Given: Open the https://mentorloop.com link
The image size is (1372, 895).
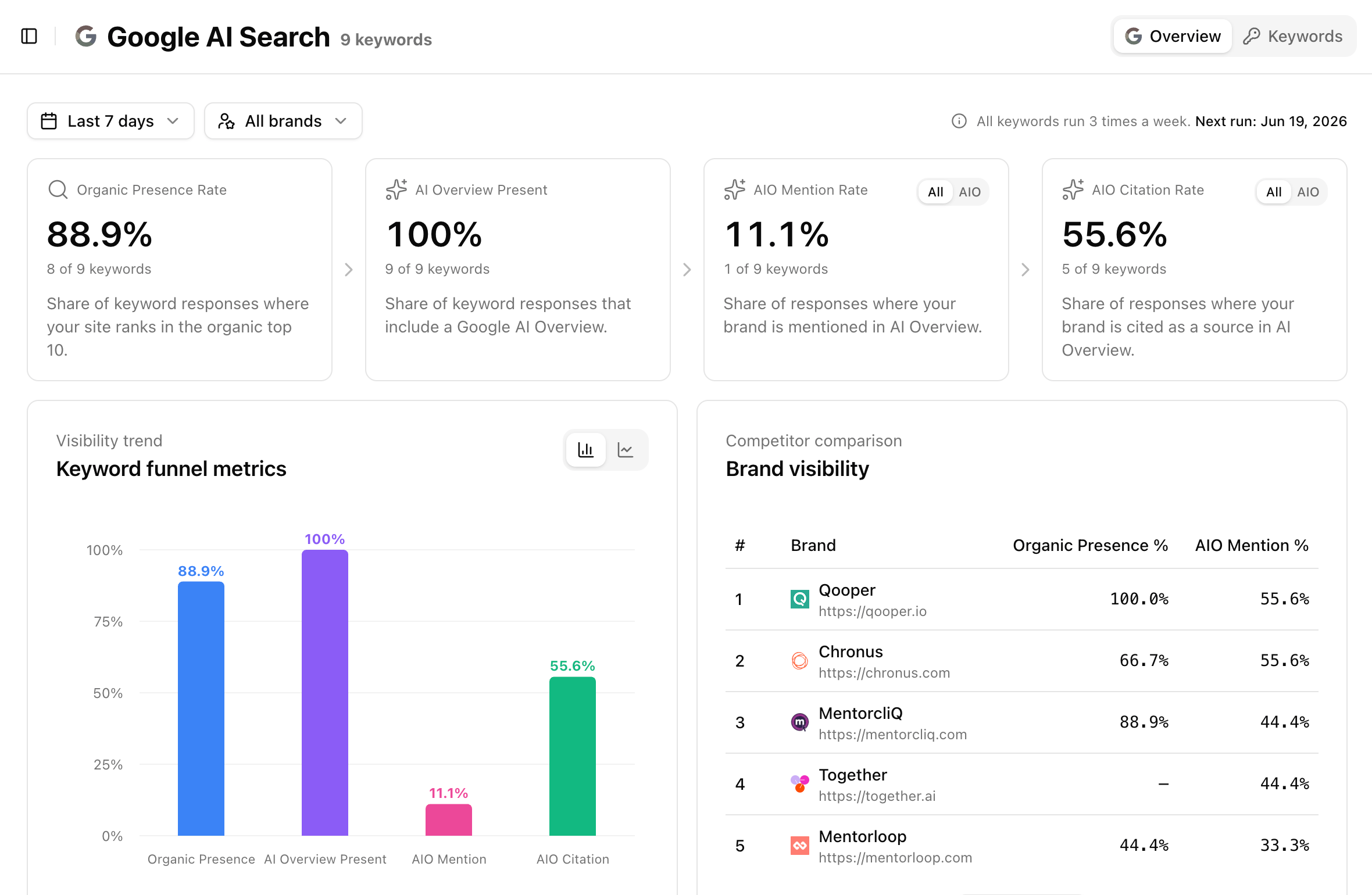Looking at the screenshot, I should pyautogui.click(x=895, y=858).
